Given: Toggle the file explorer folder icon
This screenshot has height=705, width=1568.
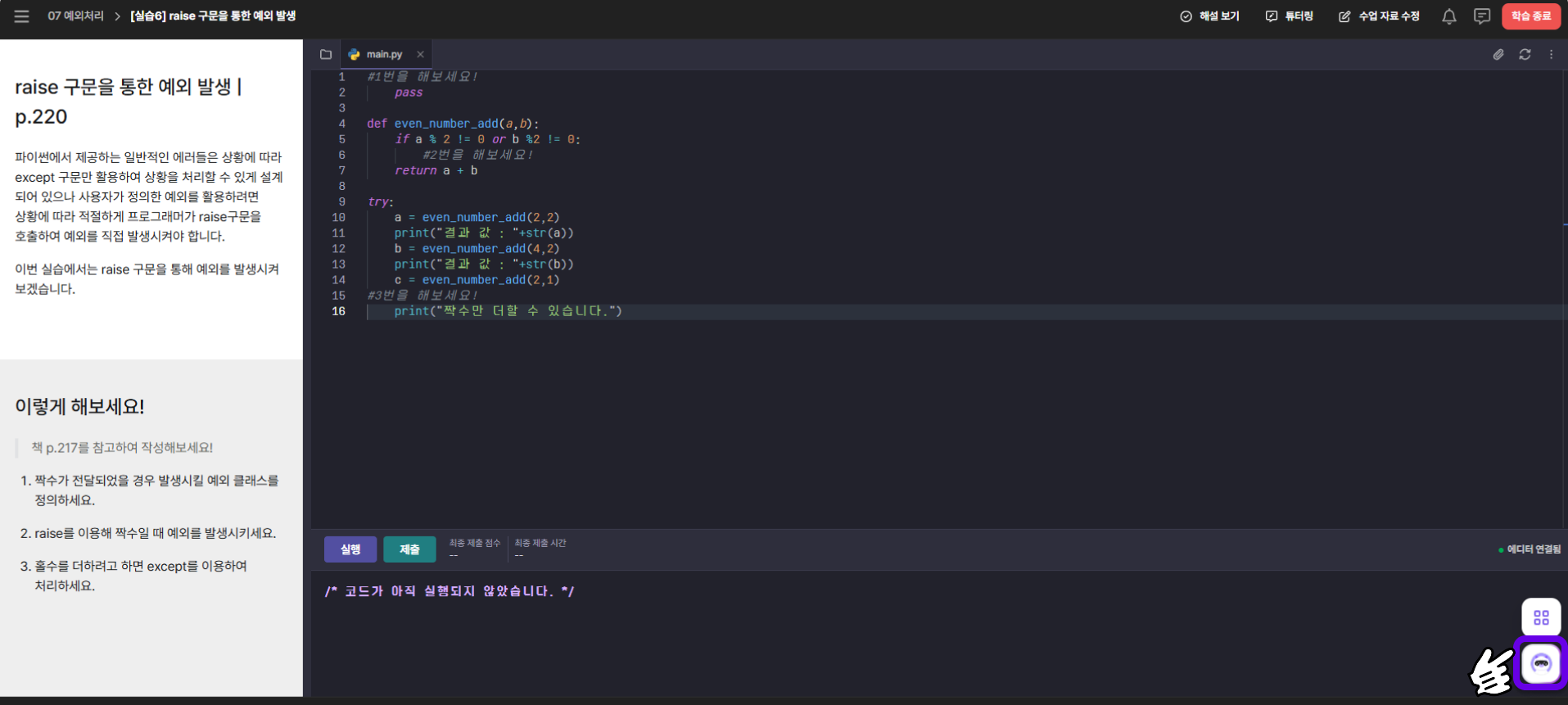Looking at the screenshot, I should [326, 55].
